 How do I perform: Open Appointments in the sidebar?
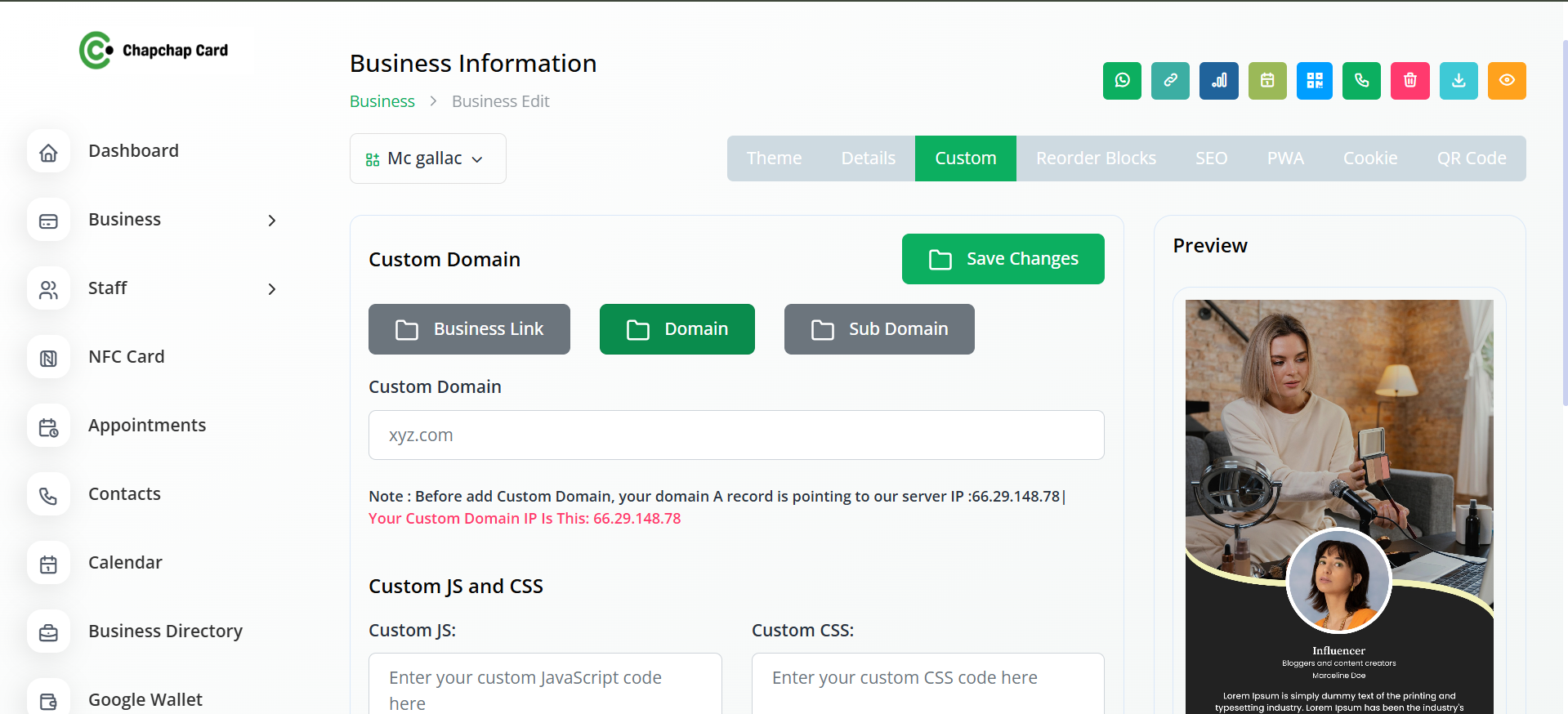click(x=147, y=426)
